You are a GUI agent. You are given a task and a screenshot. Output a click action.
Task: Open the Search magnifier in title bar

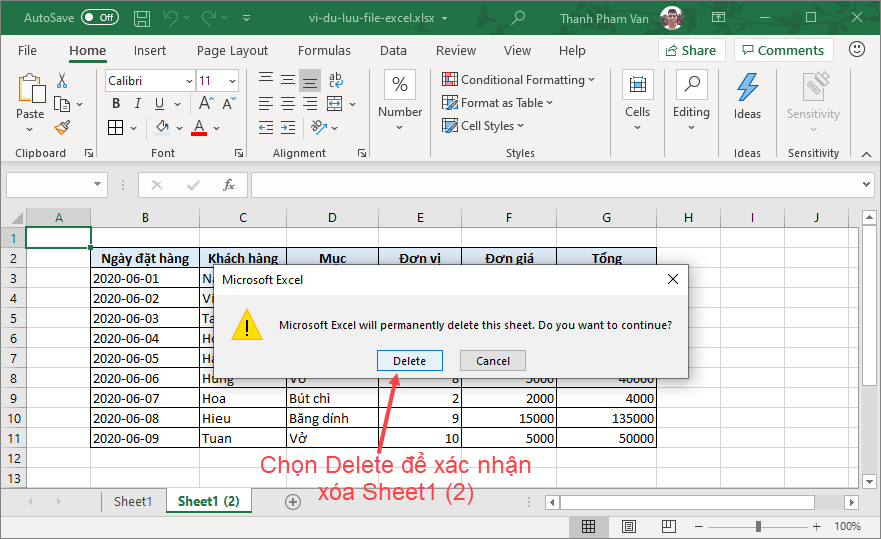[517, 18]
